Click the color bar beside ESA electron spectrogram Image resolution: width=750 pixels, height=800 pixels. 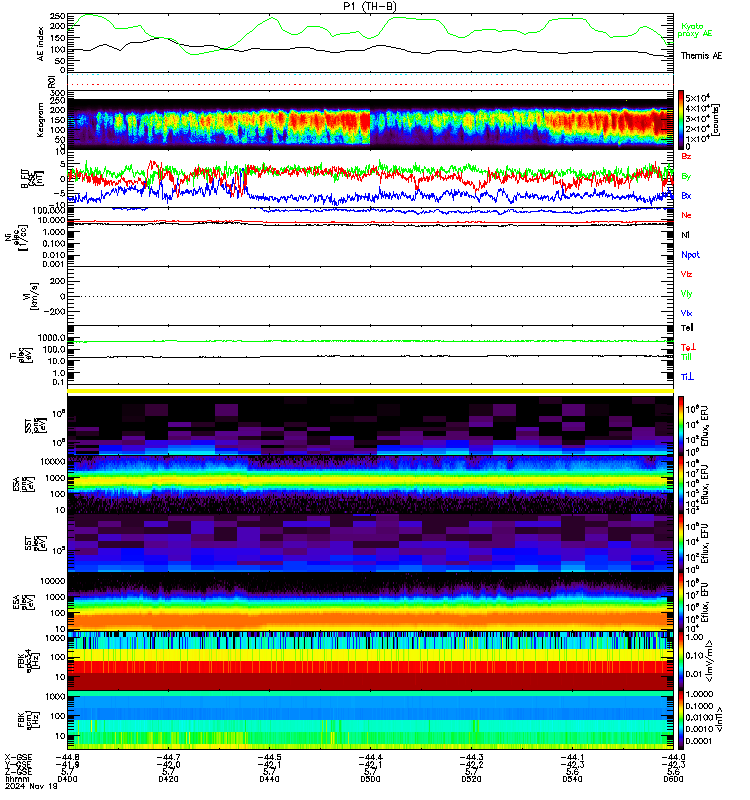[x=681, y=602]
